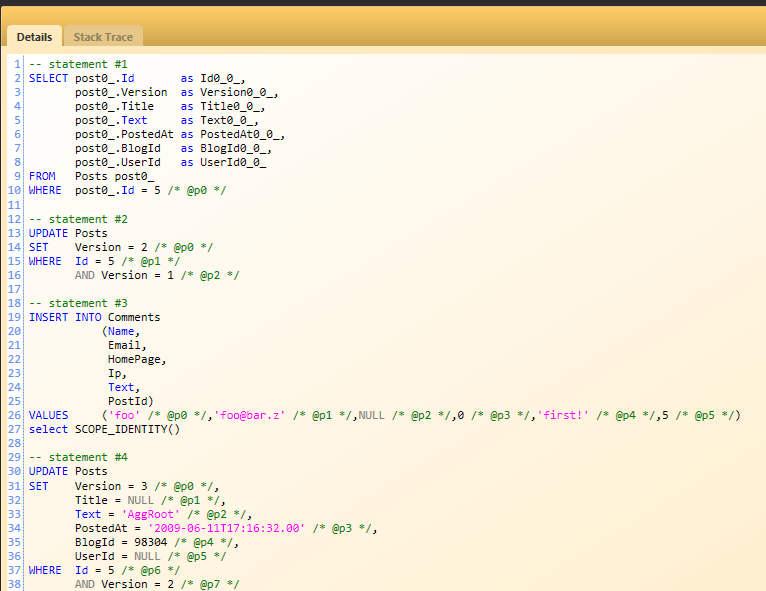Click the 'AggRoot' string value
This screenshot has width=766, height=591.
150,515
